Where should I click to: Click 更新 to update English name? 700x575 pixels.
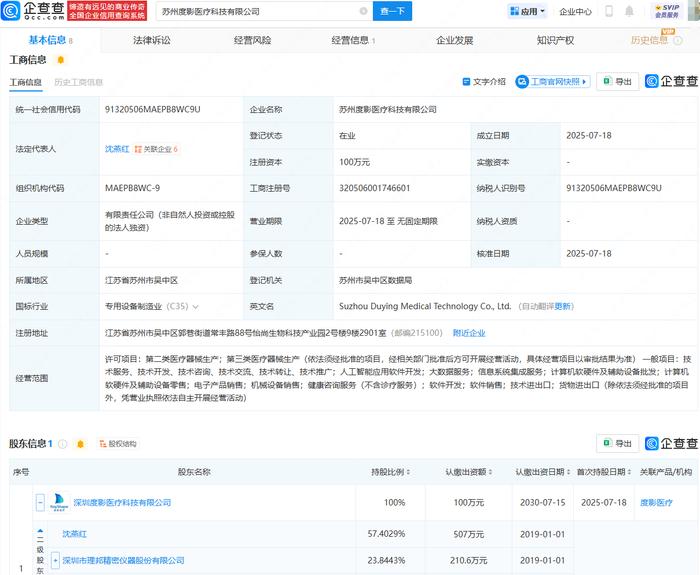(563, 306)
